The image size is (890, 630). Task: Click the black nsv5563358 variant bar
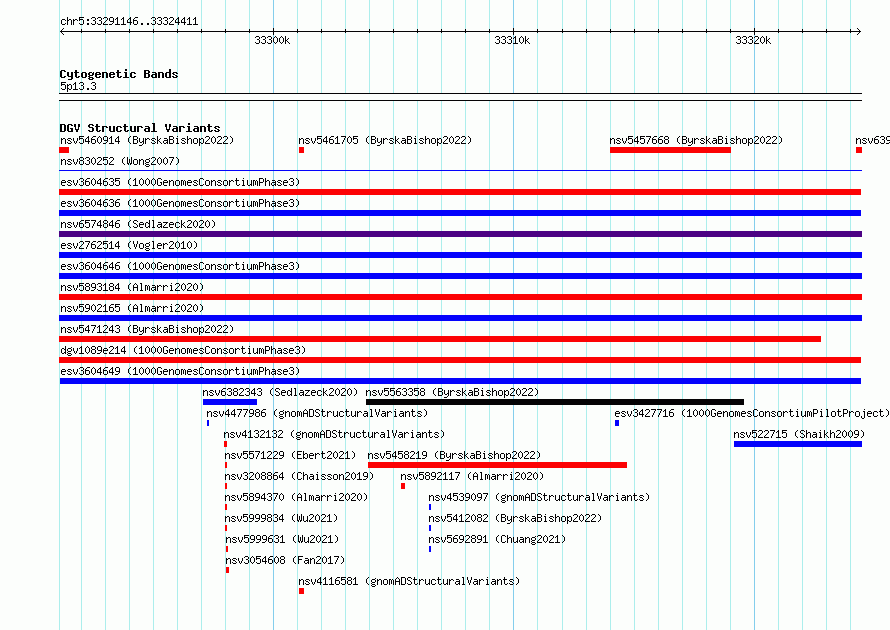[555, 402]
